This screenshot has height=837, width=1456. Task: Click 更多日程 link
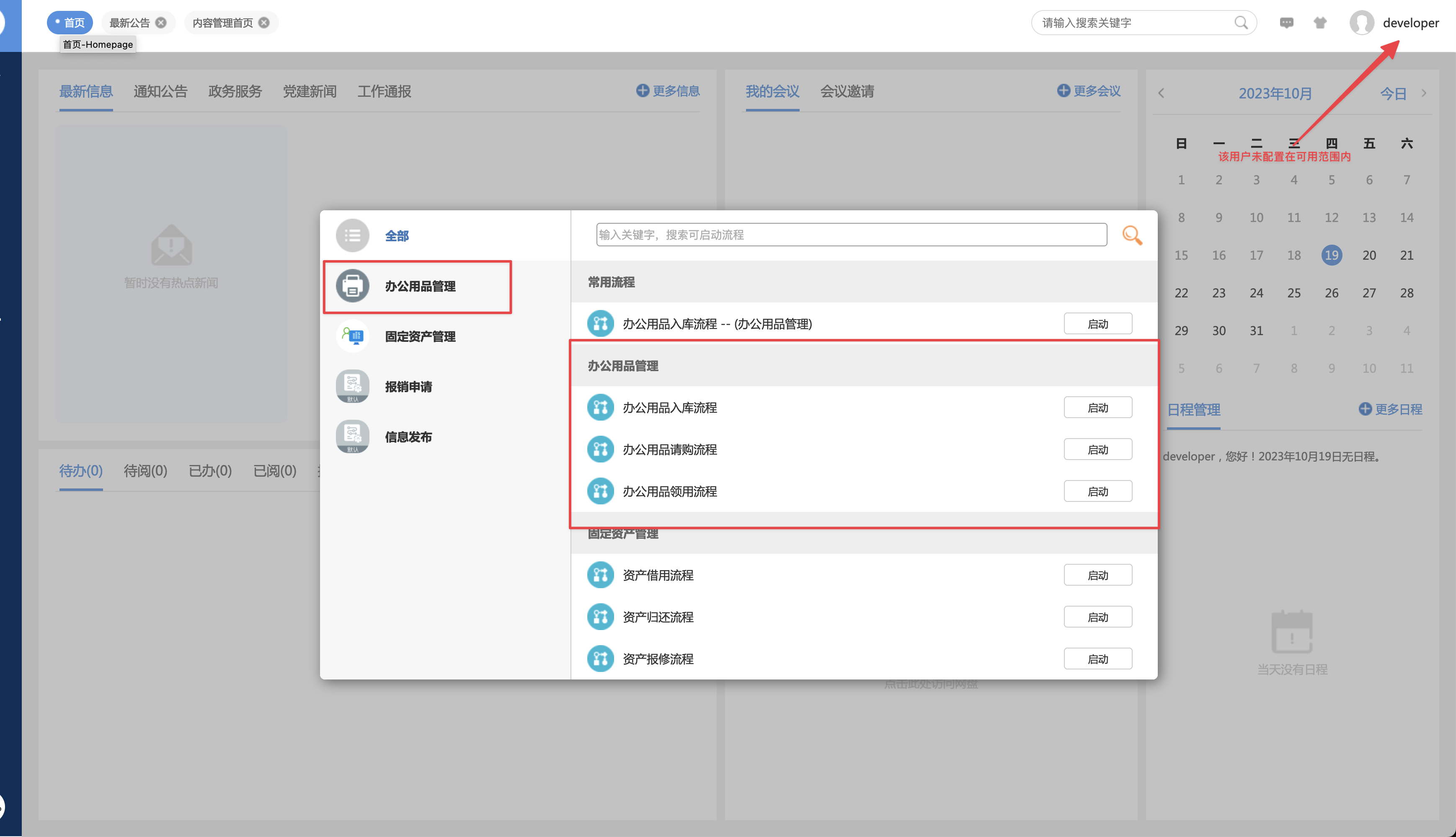point(1391,409)
